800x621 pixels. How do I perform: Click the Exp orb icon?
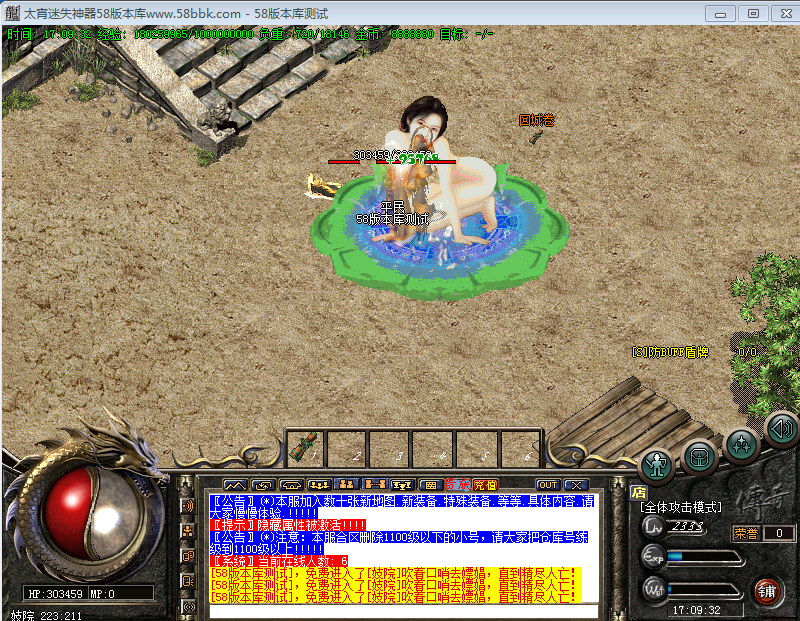tap(654, 557)
